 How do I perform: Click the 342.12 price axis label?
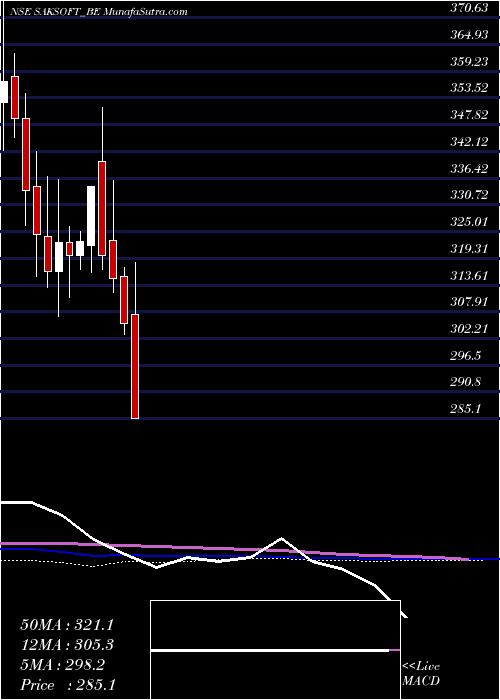pos(469,142)
